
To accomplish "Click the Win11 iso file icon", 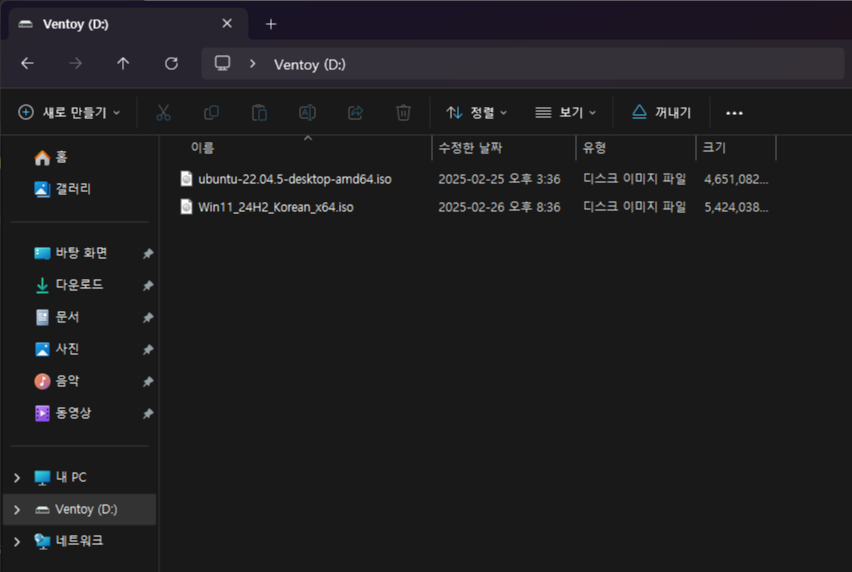I will (186, 207).
